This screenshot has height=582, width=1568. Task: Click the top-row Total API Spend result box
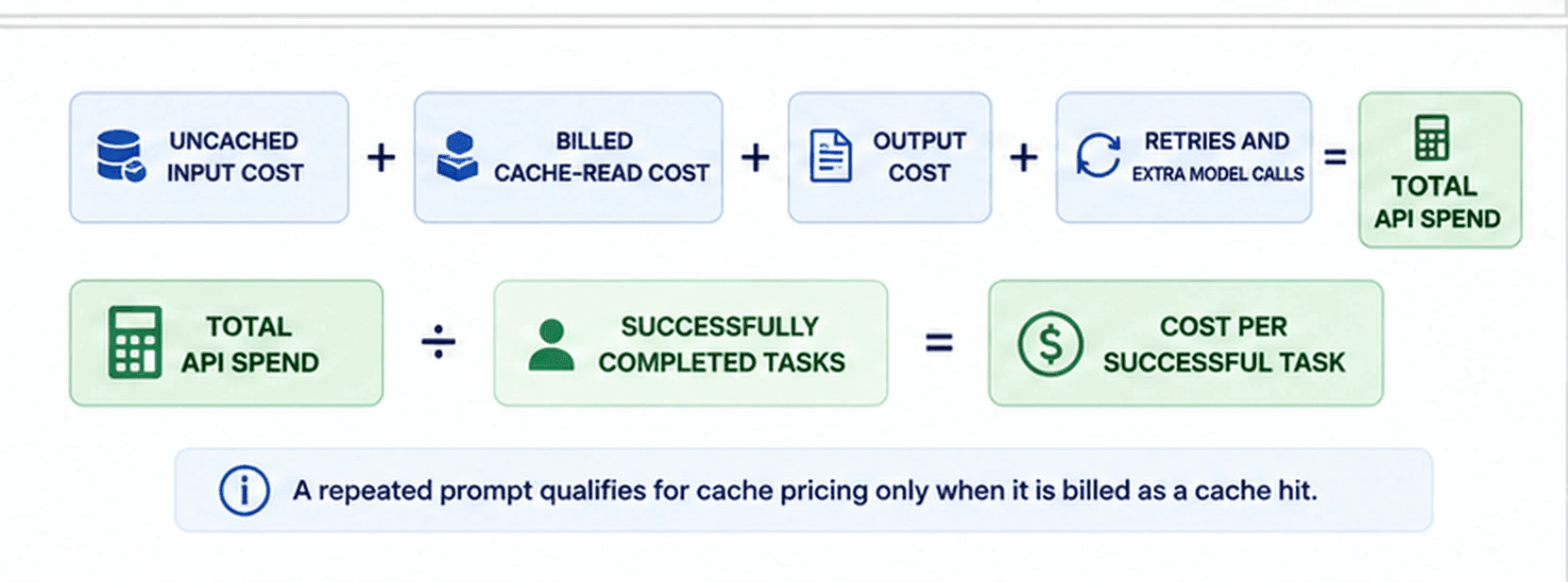tap(1440, 170)
